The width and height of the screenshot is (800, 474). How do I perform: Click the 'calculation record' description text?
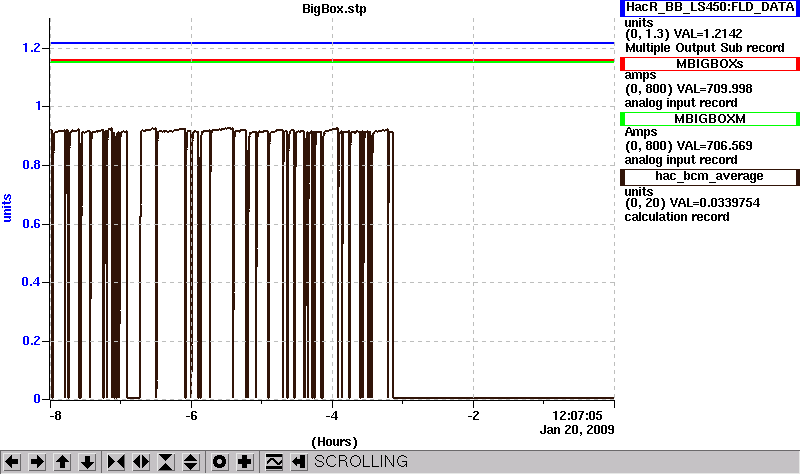tap(677, 217)
